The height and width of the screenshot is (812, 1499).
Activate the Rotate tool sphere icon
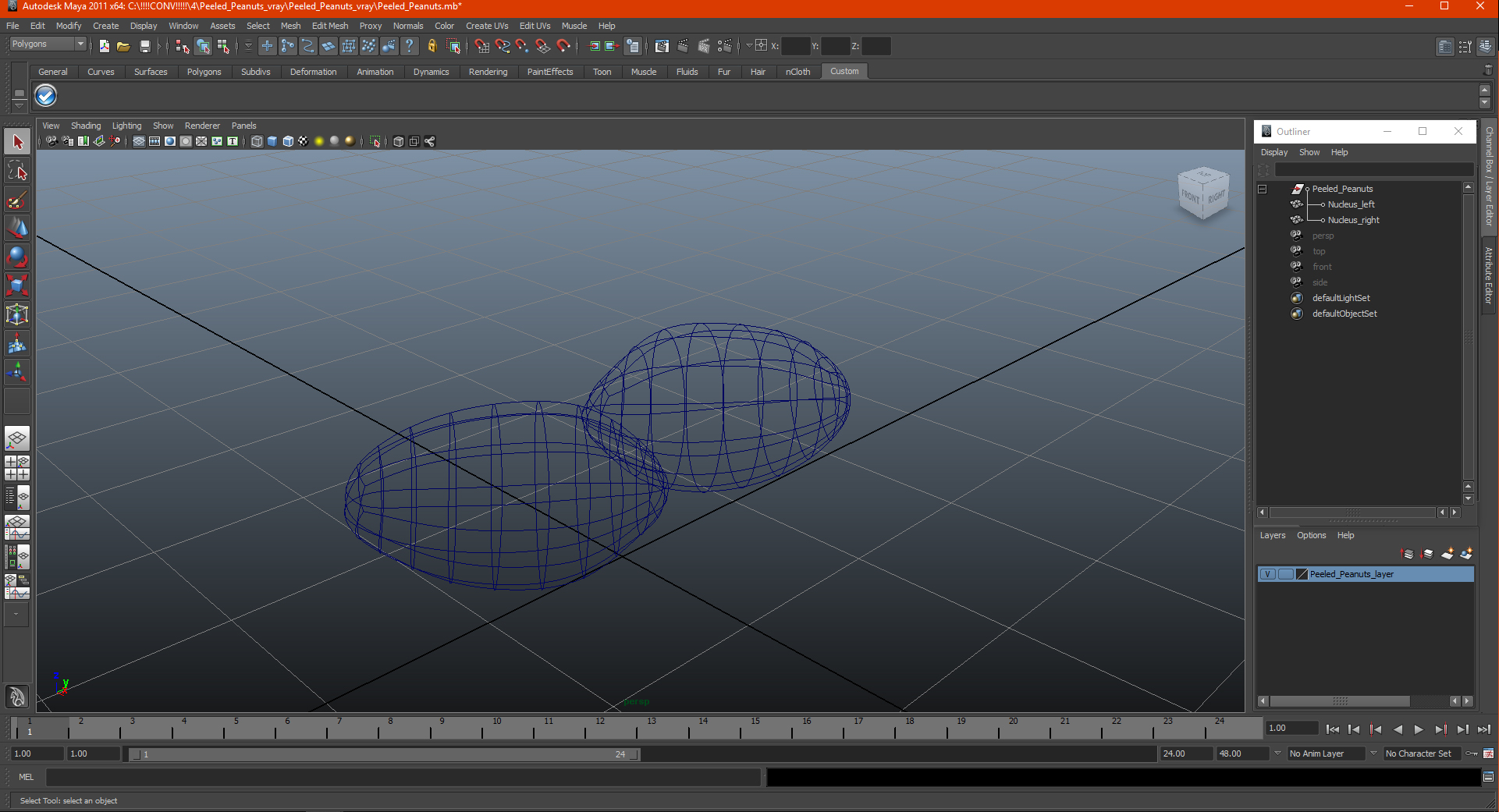click(x=17, y=257)
